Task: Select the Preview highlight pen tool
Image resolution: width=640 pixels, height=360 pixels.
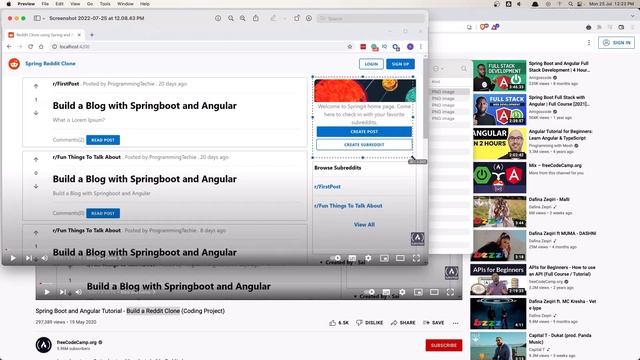Action: [273, 18]
